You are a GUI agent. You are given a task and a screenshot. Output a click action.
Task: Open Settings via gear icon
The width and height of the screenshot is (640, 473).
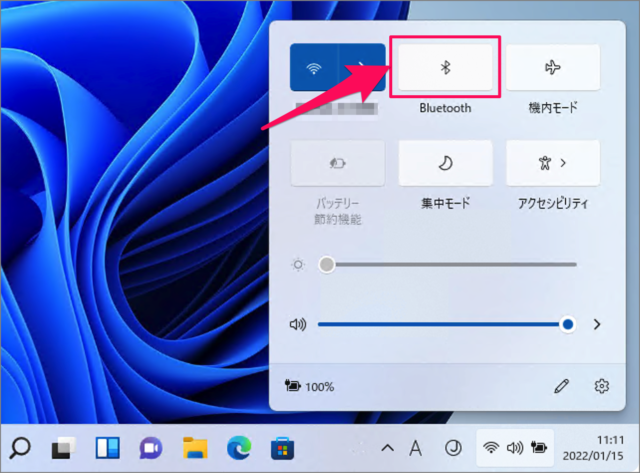601,385
